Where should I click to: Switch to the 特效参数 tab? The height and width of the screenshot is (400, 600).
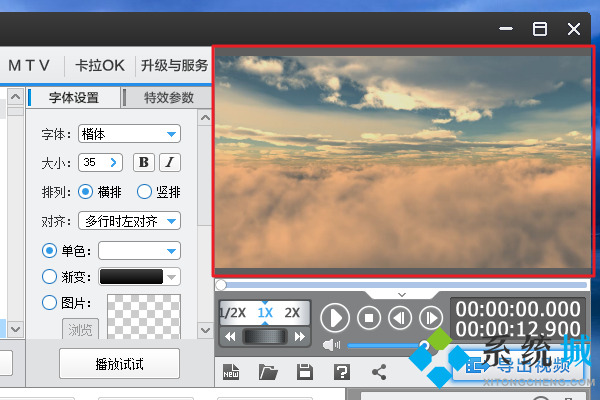coord(168,97)
